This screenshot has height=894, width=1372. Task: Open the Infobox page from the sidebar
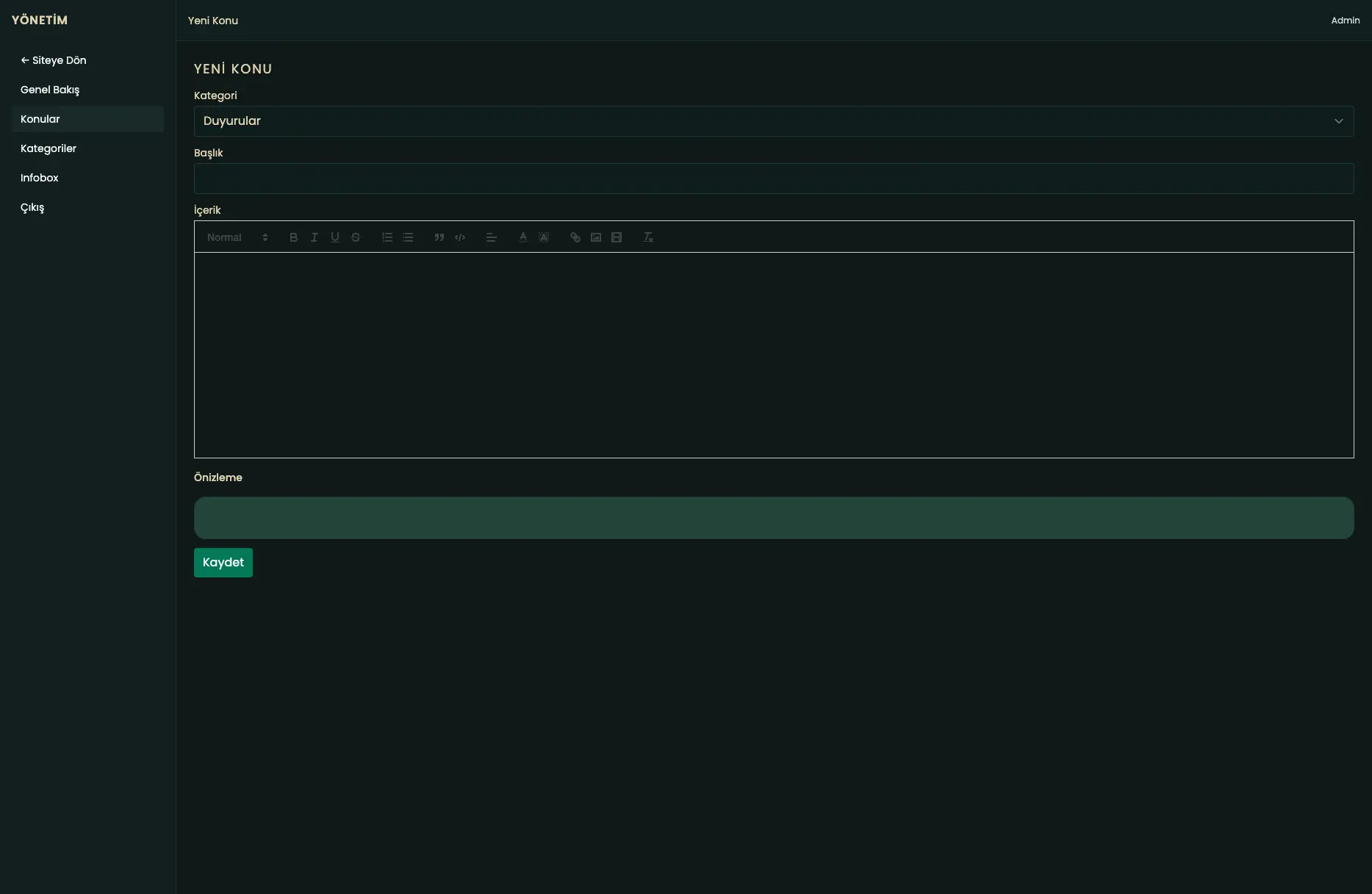click(x=39, y=178)
